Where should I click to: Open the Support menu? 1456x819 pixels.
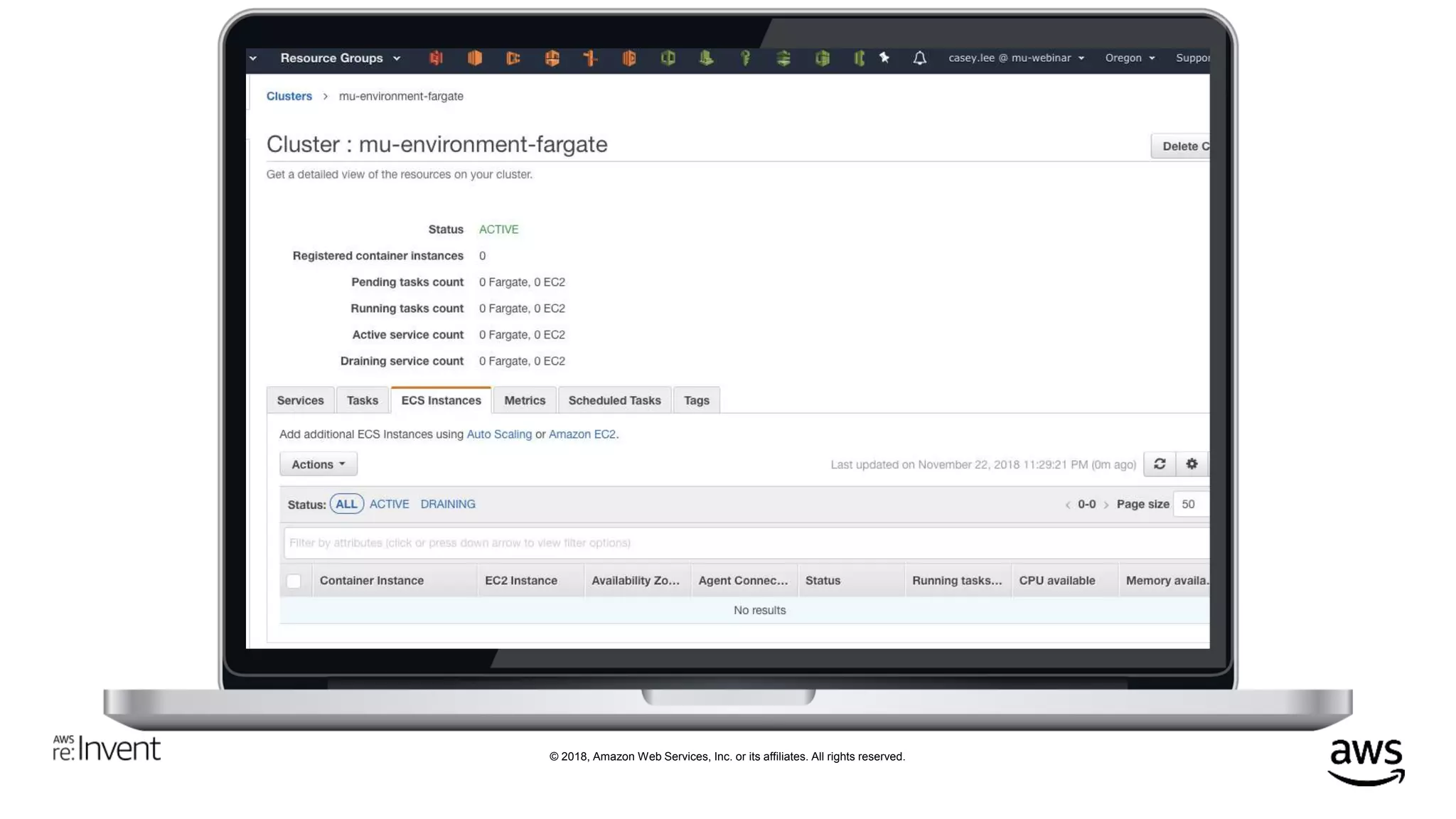tap(1192, 58)
